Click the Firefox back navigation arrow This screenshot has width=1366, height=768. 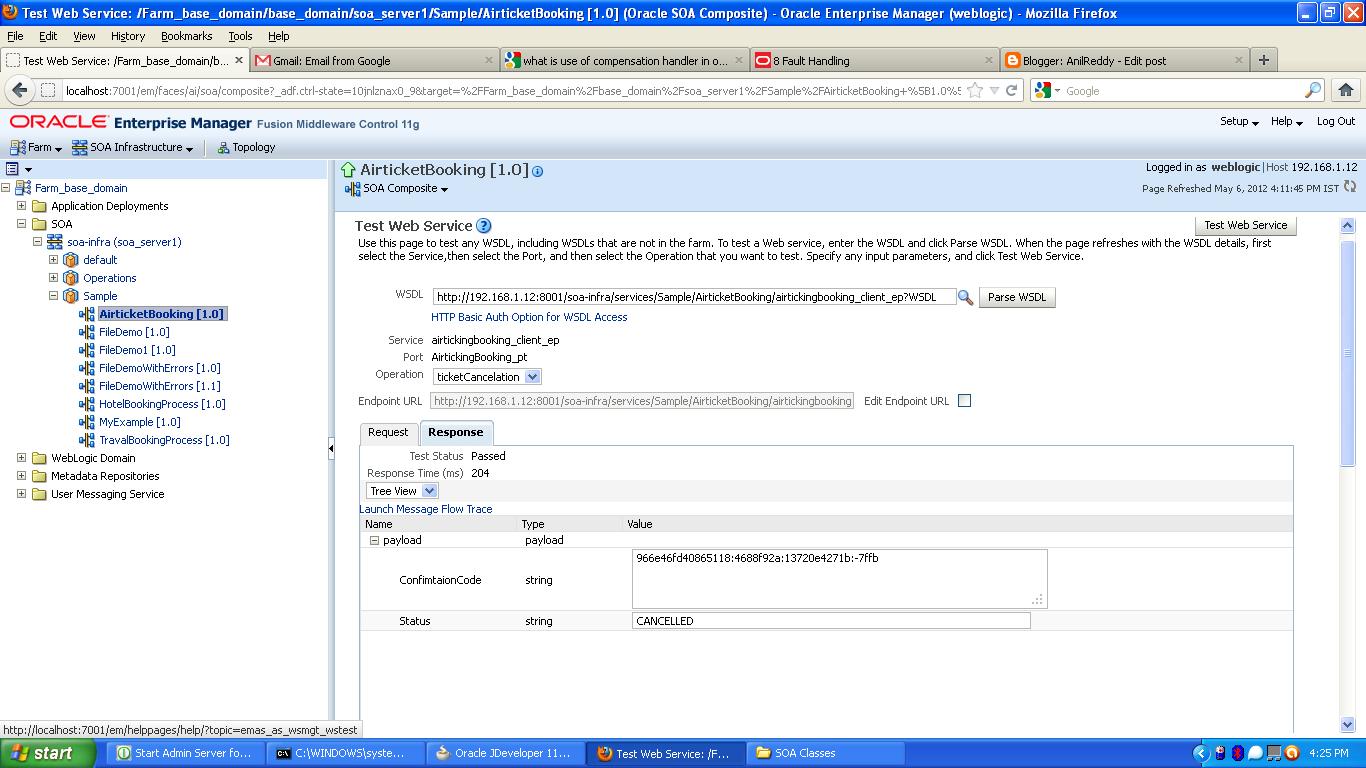[x=20, y=90]
